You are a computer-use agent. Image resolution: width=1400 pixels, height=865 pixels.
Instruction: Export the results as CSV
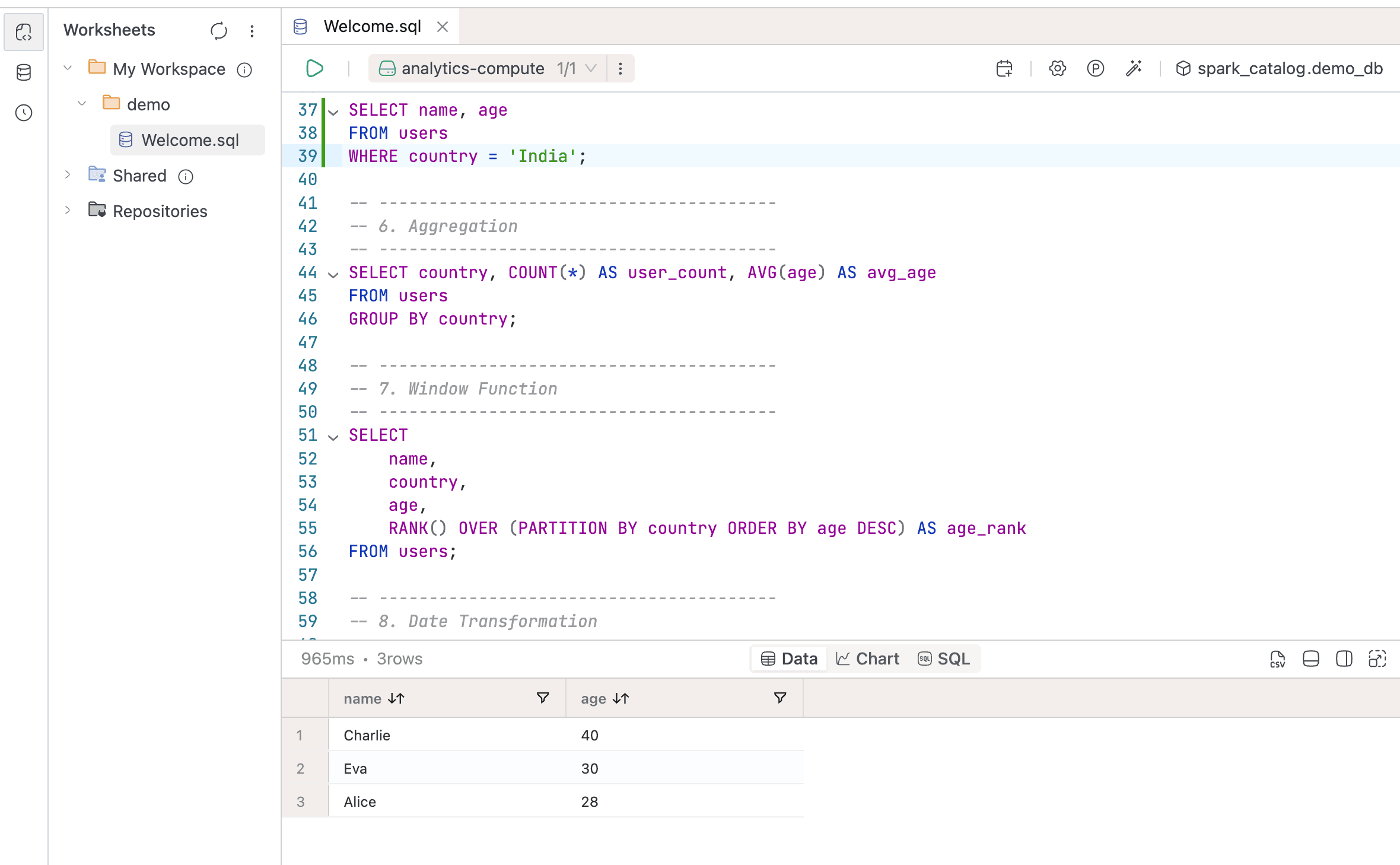click(1277, 659)
